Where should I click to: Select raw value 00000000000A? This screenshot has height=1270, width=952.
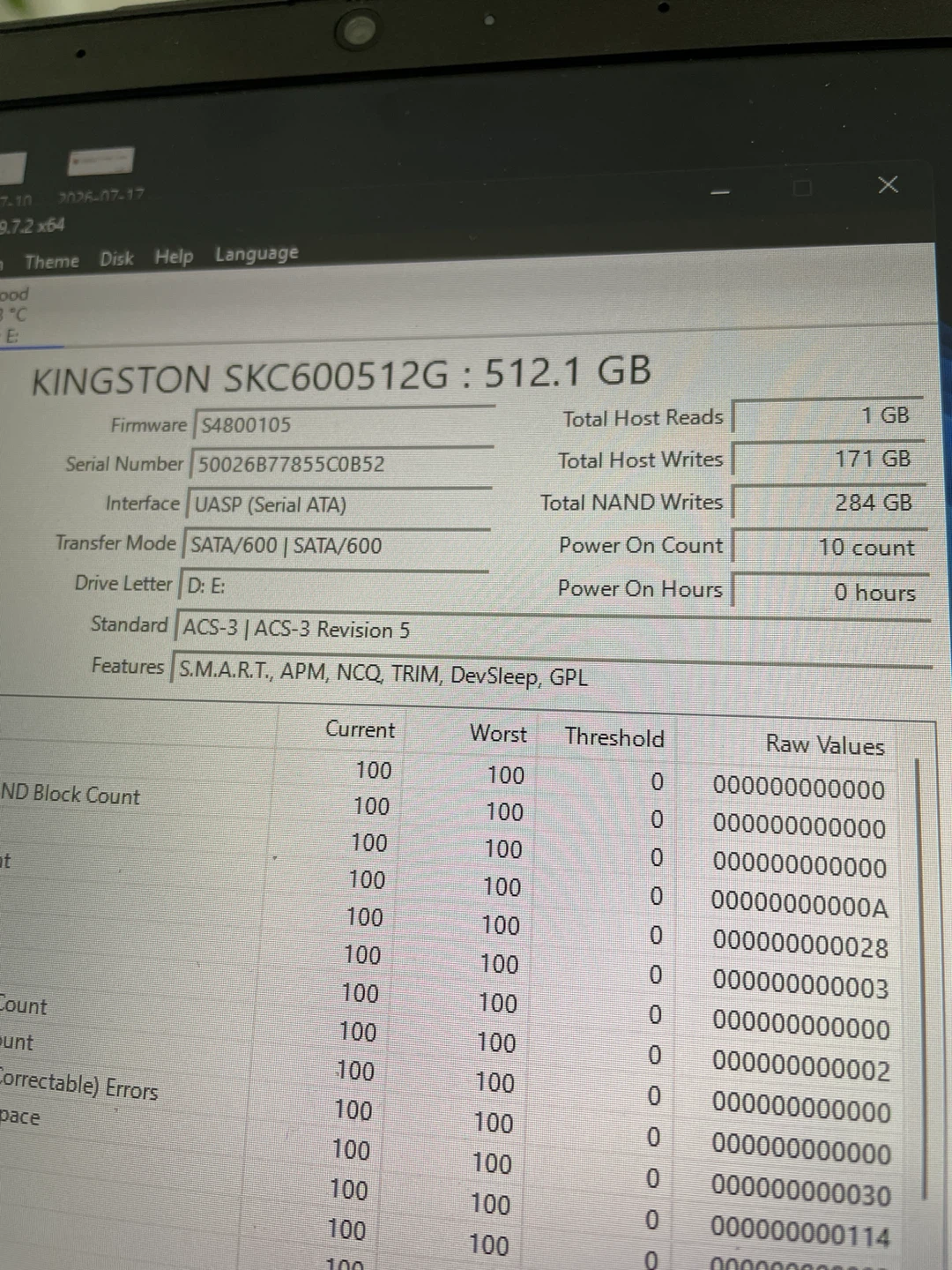coord(799,905)
